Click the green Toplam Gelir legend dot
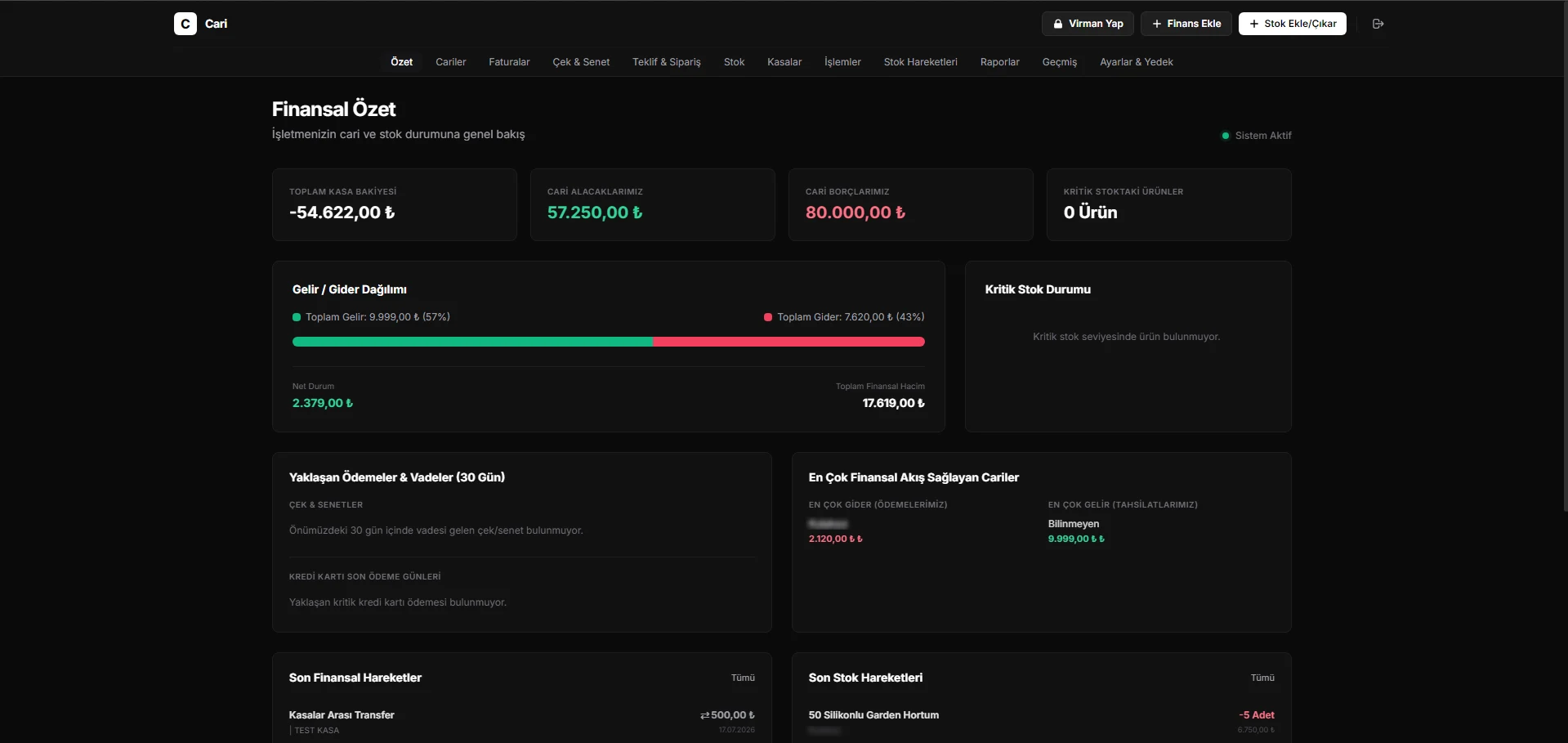The width and height of the screenshot is (1568, 743). pyautogui.click(x=297, y=317)
